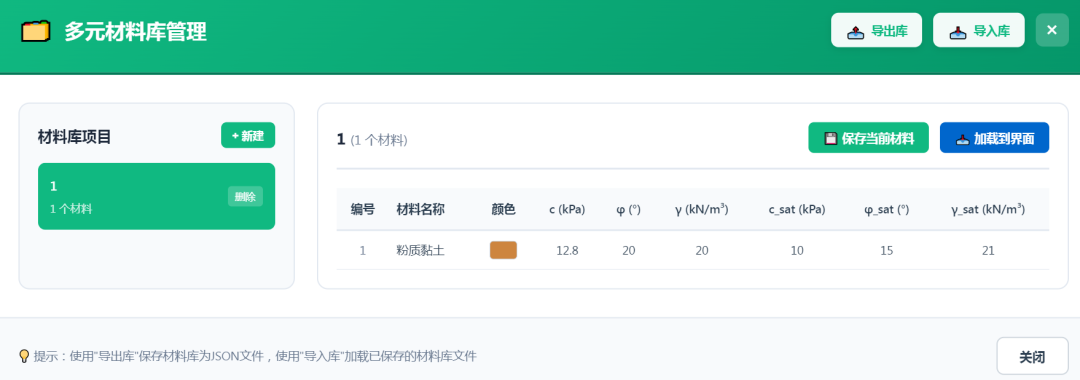1080x380 pixels.
Task: Click the φ_sat value 15
Action: [x=886, y=250]
